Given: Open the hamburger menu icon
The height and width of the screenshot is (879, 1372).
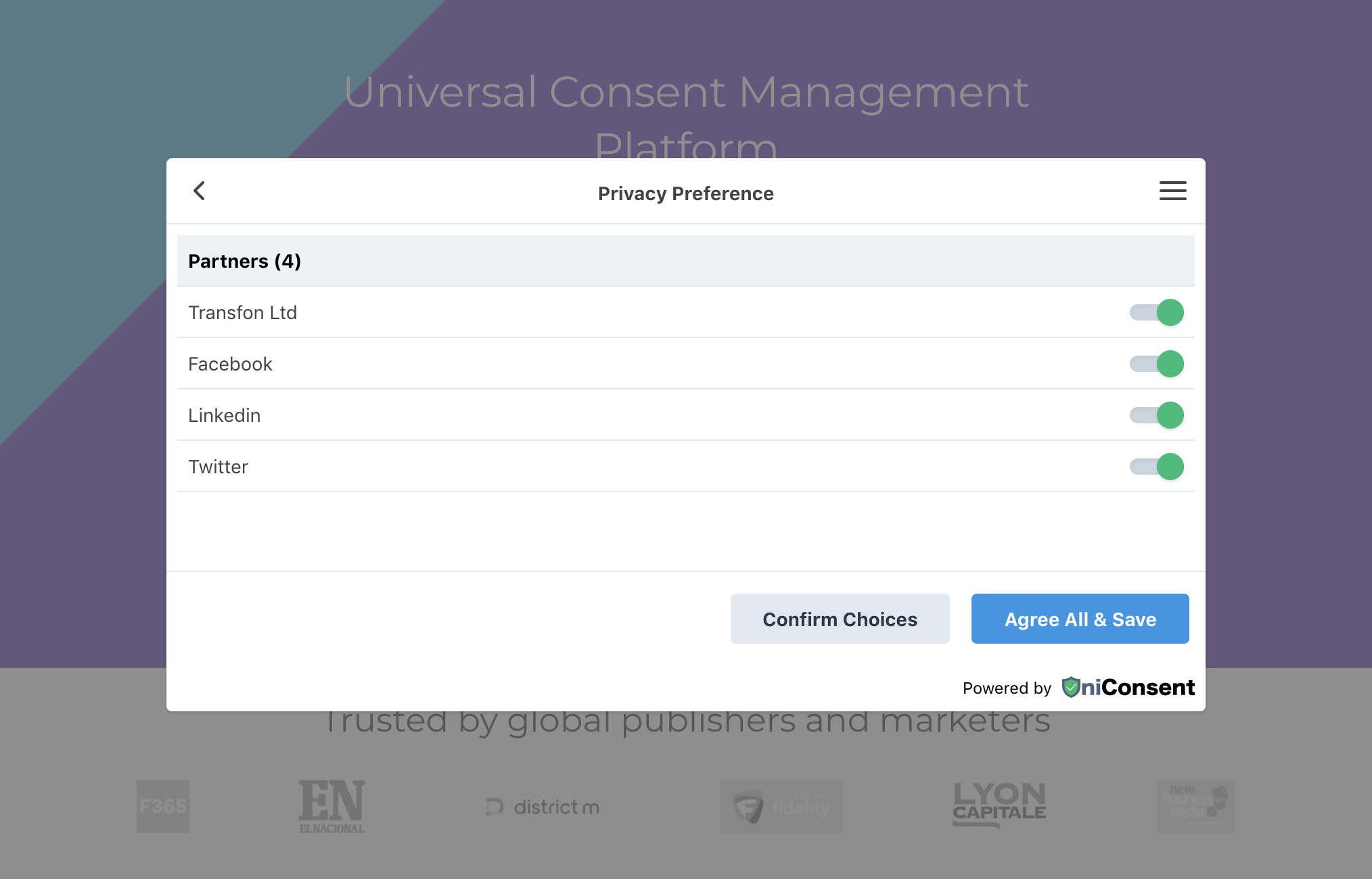Looking at the screenshot, I should point(1172,191).
